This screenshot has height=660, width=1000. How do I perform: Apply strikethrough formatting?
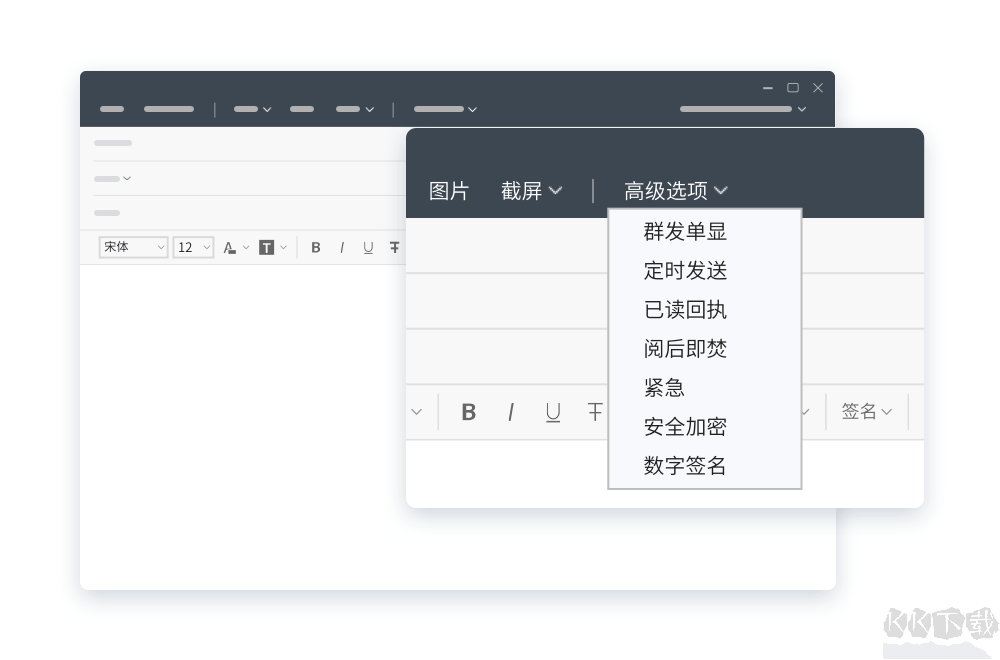pos(394,247)
